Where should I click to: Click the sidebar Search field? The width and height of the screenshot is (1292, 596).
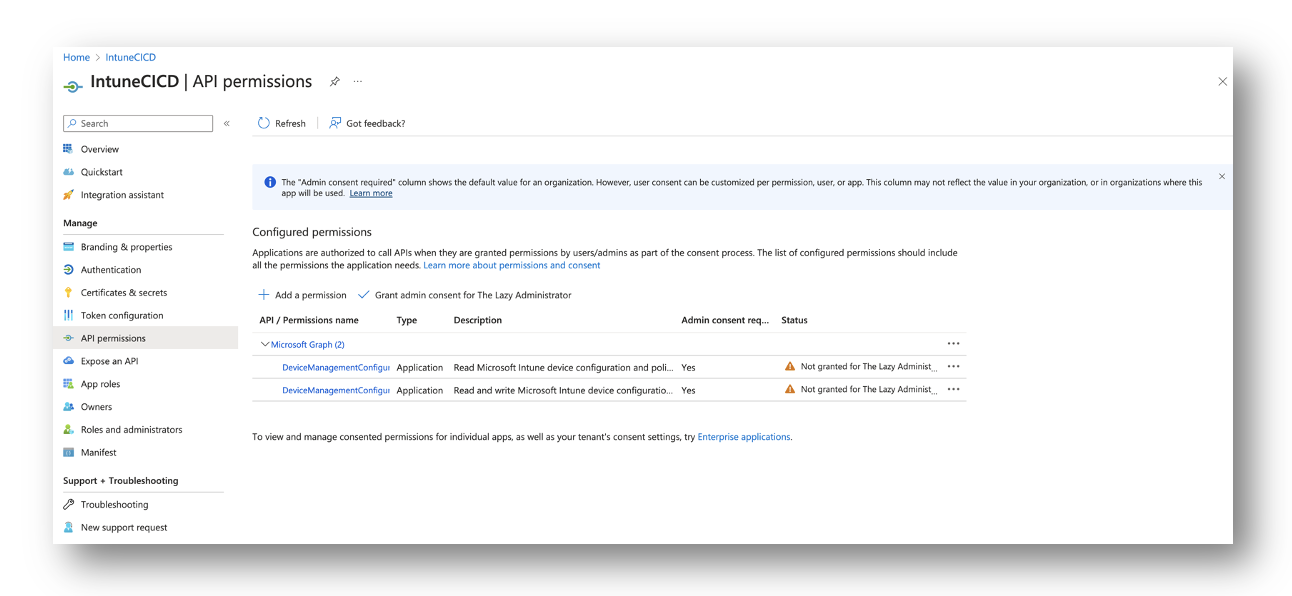point(138,124)
